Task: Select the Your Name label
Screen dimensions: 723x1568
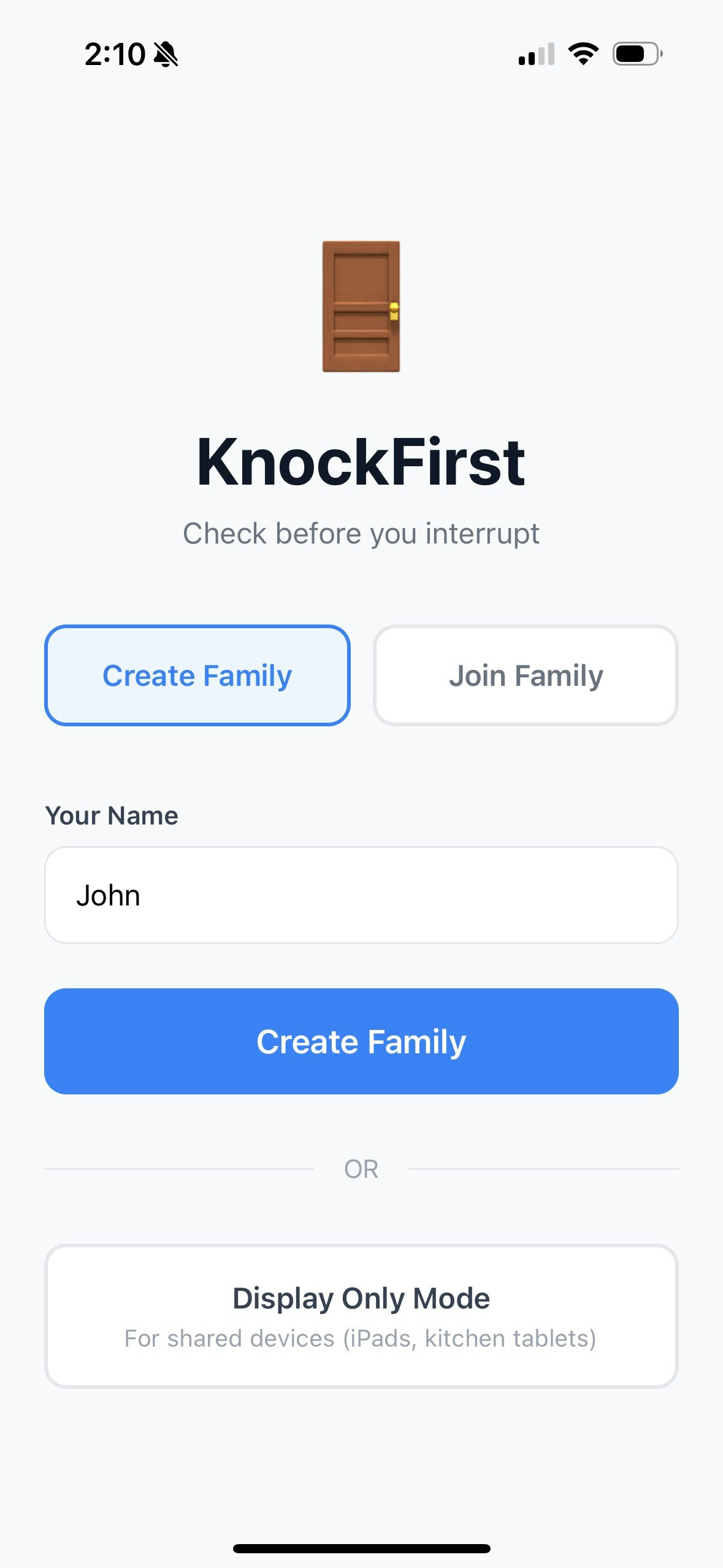Action: click(110, 815)
